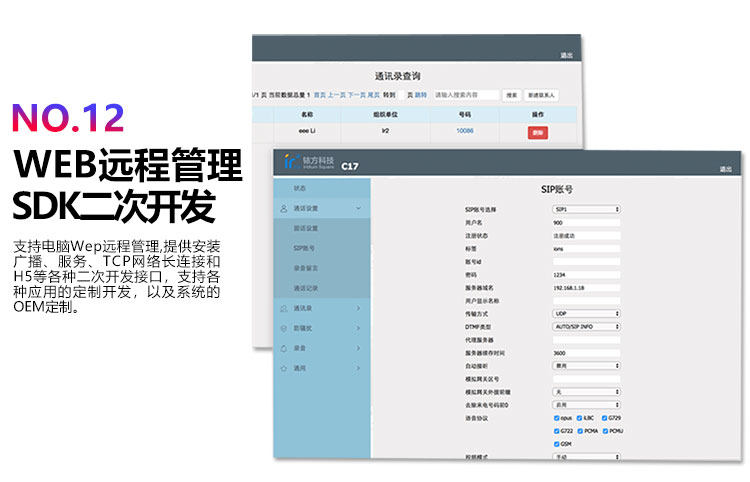The image size is (750, 482).
Task: Click the icon beside the 通用 menu
Action: (284, 369)
